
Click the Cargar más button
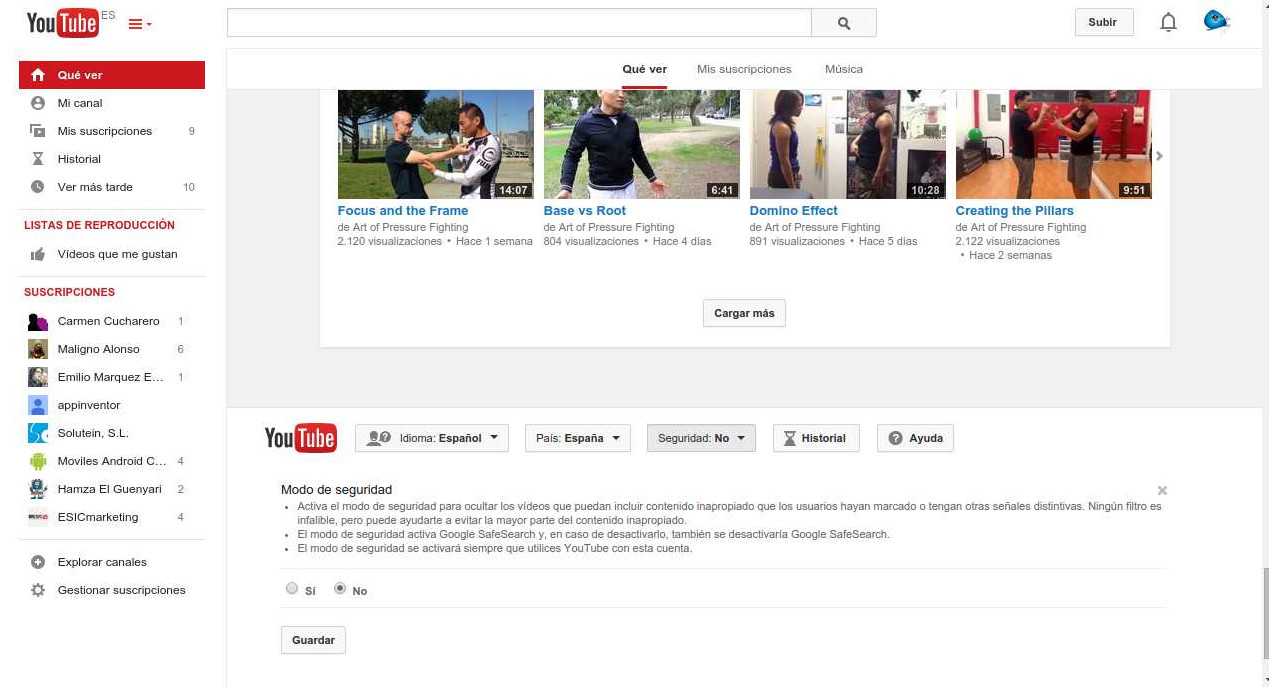(744, 313)
